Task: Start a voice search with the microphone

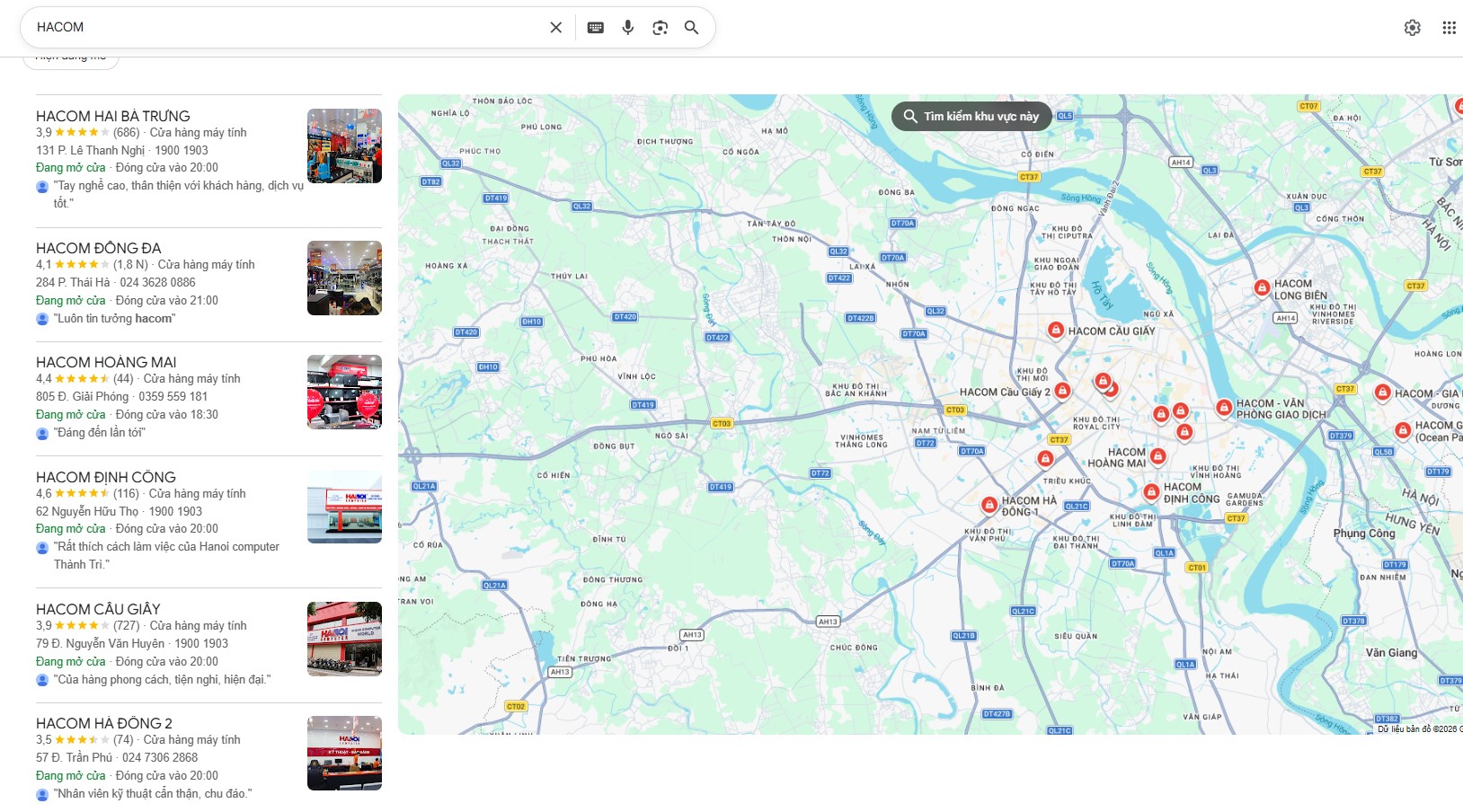Action: pyautogui.click(x=628, y=28)
